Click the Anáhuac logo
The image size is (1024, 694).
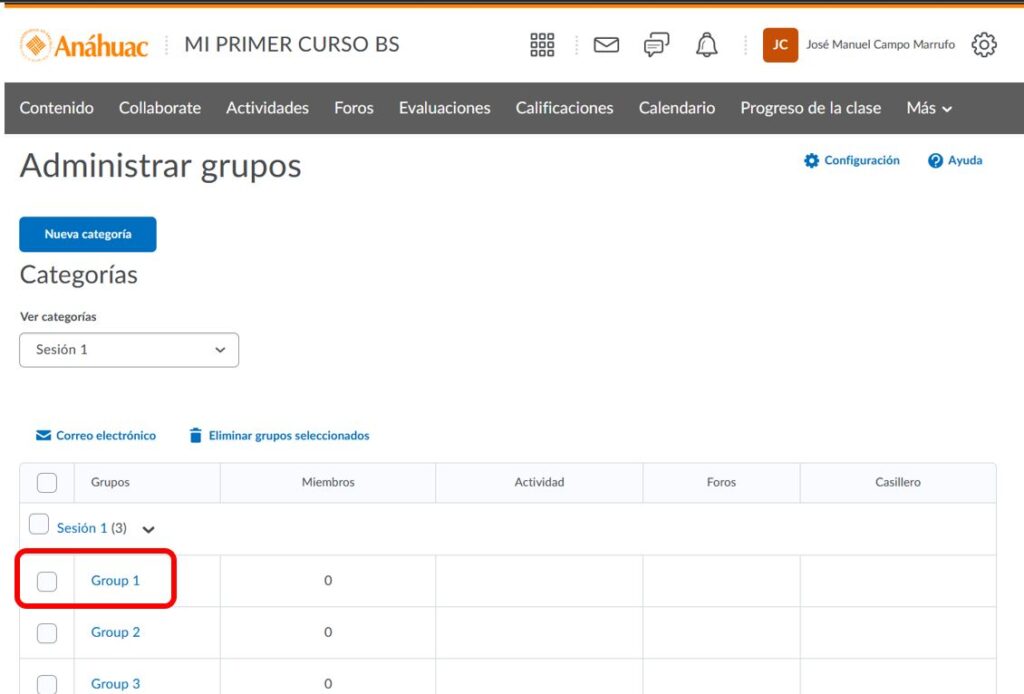[84, 45]
